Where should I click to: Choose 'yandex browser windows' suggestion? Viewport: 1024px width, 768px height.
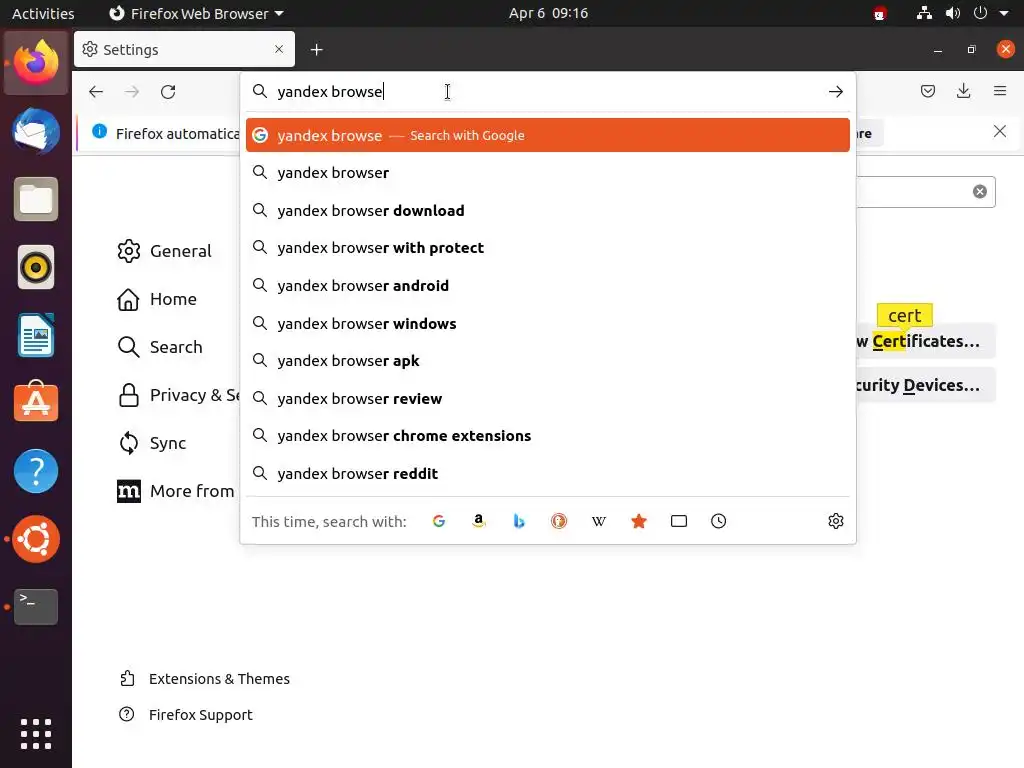tap(547, 323)
